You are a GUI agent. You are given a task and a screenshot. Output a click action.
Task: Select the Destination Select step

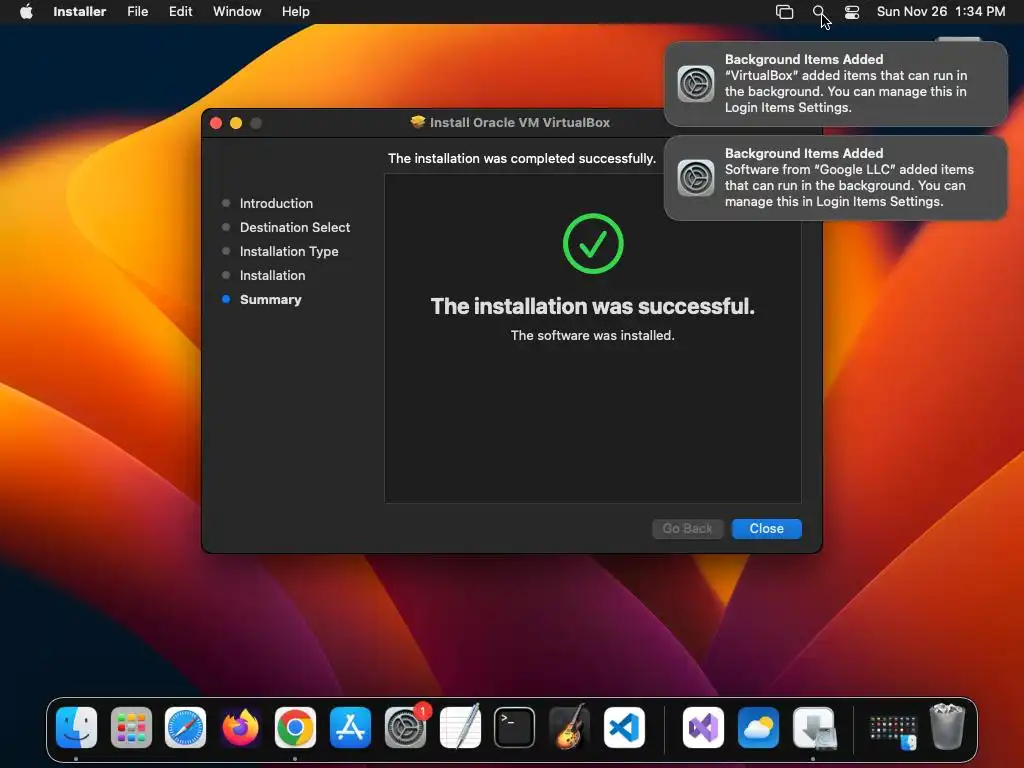coord(295,227)
